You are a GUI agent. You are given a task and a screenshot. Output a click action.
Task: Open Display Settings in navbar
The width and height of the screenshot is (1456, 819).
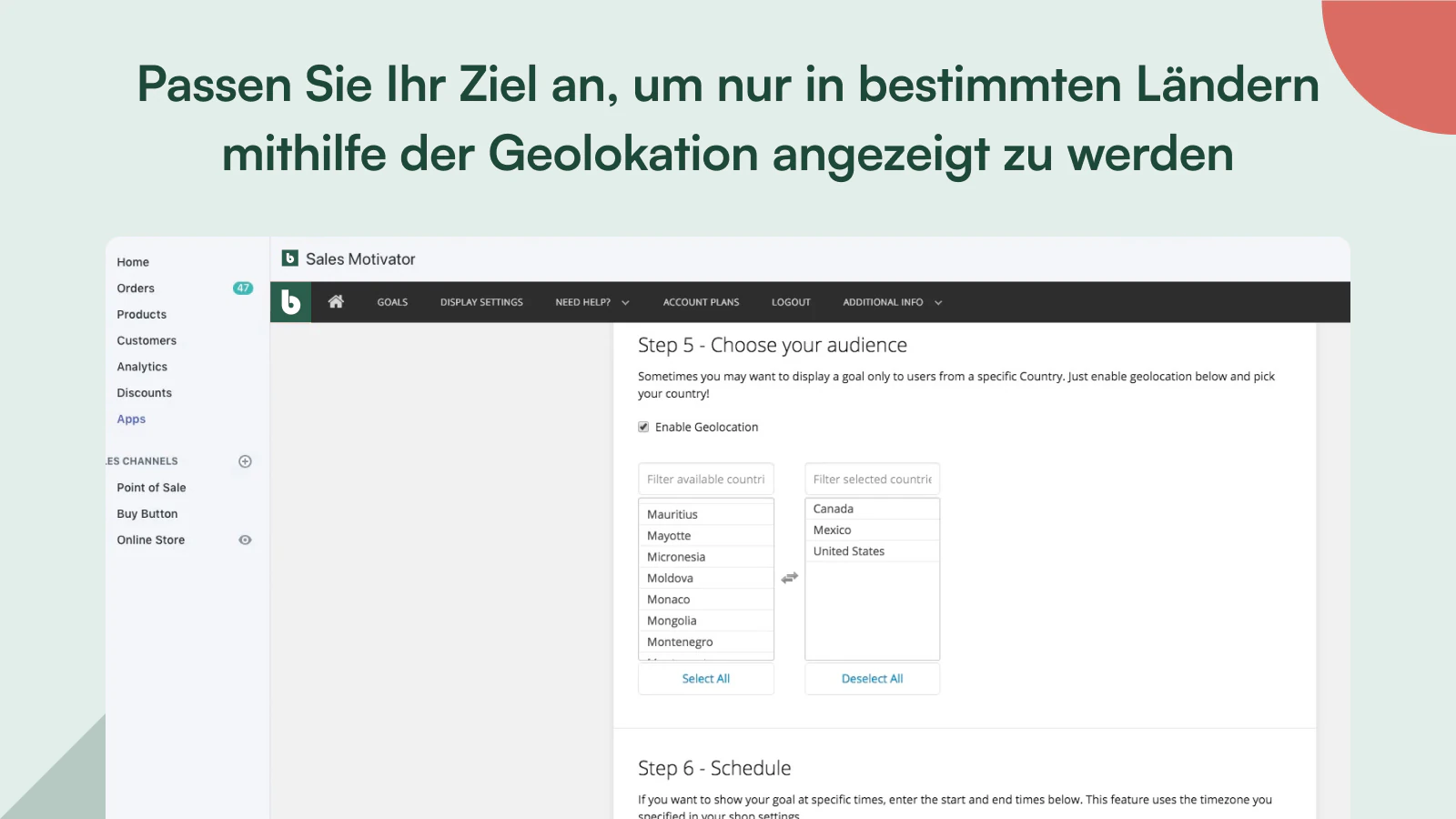pos(481,302)
